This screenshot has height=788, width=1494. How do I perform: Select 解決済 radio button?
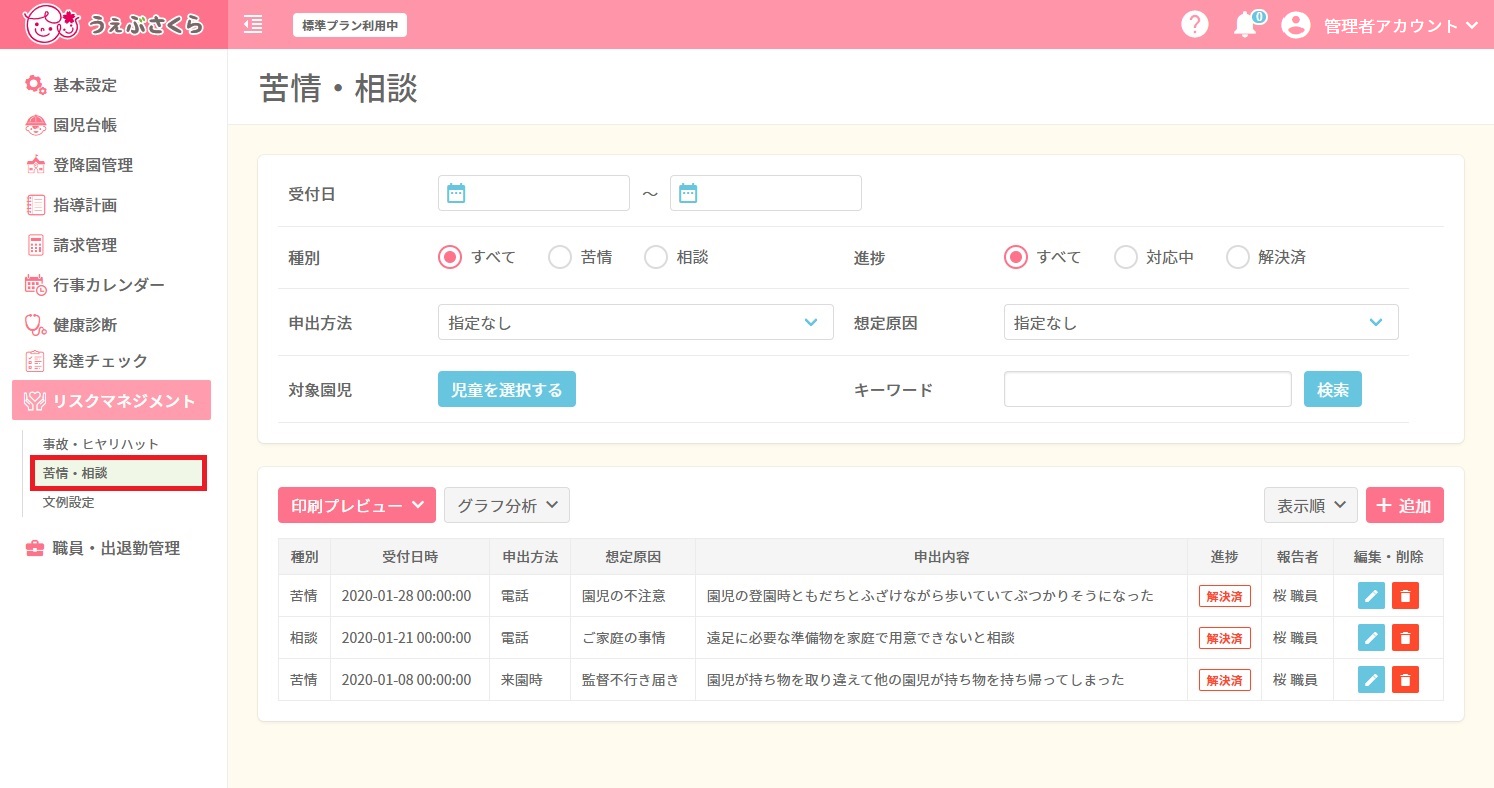click(1238, 257)
